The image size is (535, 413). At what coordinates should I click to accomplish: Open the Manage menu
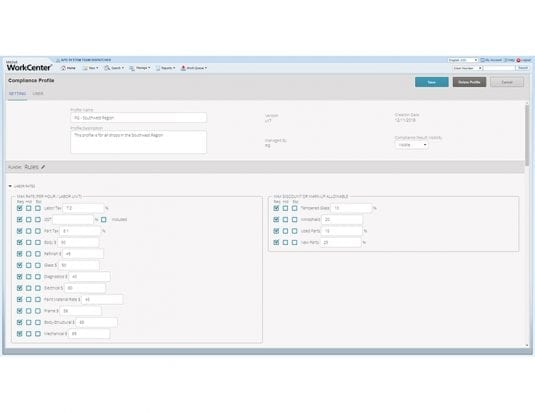point(140,68)
